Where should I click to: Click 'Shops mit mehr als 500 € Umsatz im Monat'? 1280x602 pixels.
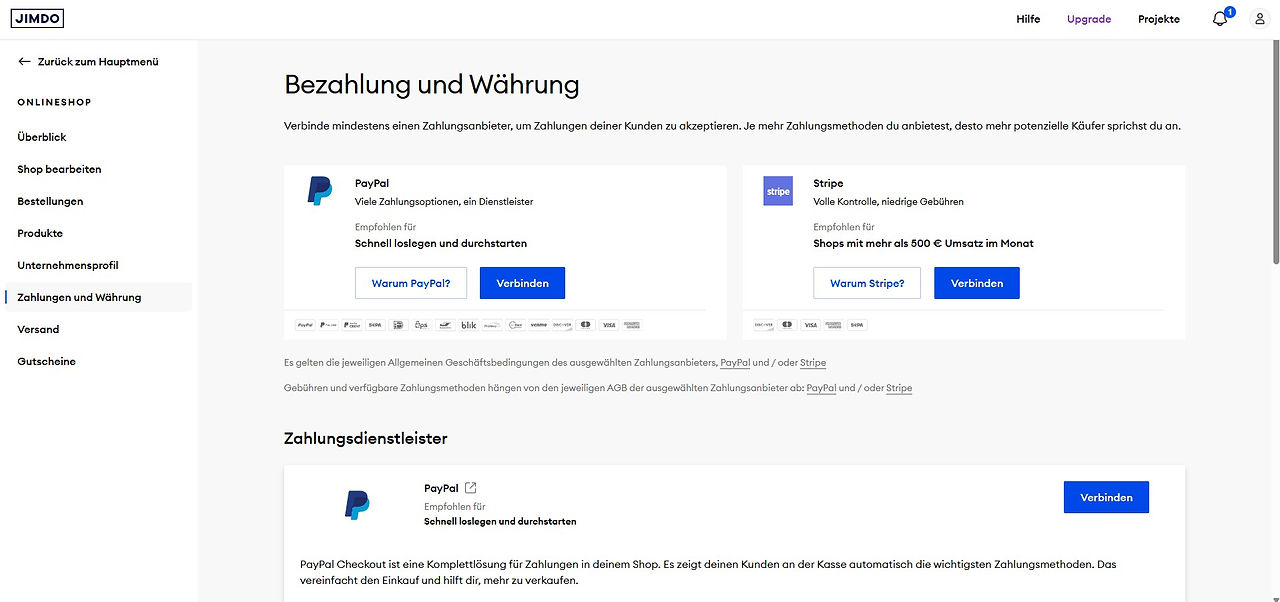[924, 243]
